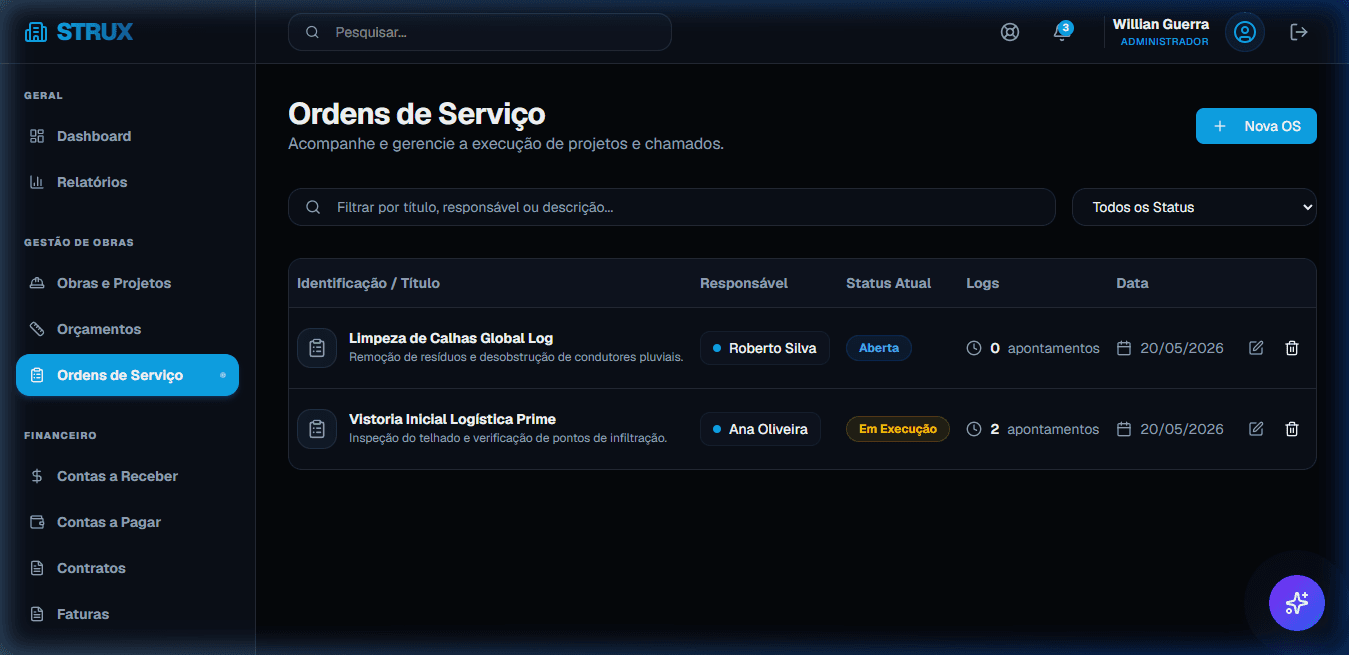1349x655 pixels.
Task: Click clipboard icon of Limpeza de Calhas row
Action: (x=317, y=348)
